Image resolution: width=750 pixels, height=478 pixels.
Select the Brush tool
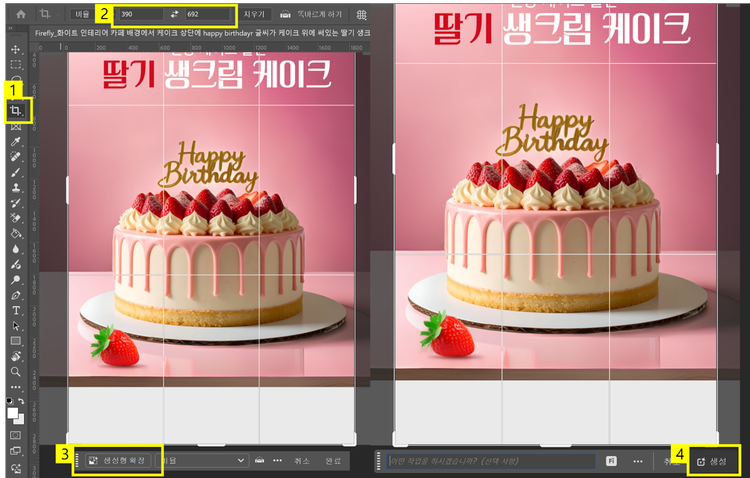[x=16, y=172]
